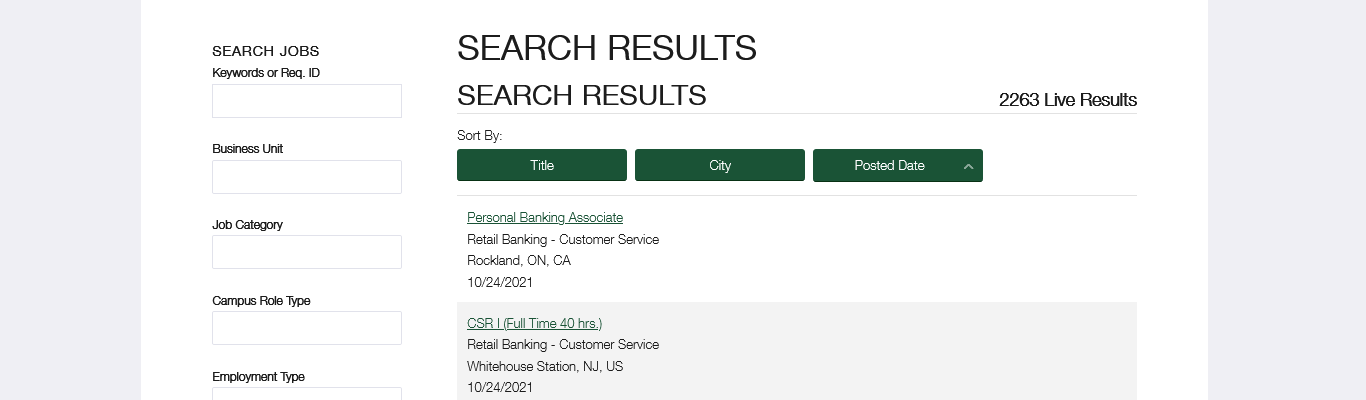This screenshot has width=1366, height=400.
Task: Sort results by Title
Action: point(542,165)
